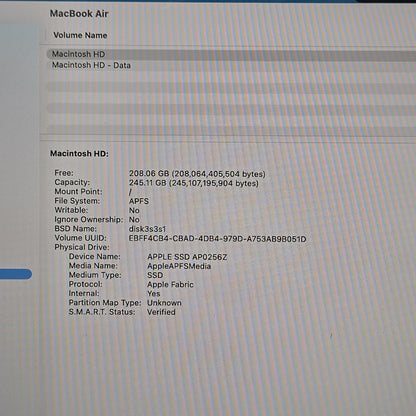416x416 pixels.
Task: Select the Macintosh HD volume row
Action: point(231,54)
